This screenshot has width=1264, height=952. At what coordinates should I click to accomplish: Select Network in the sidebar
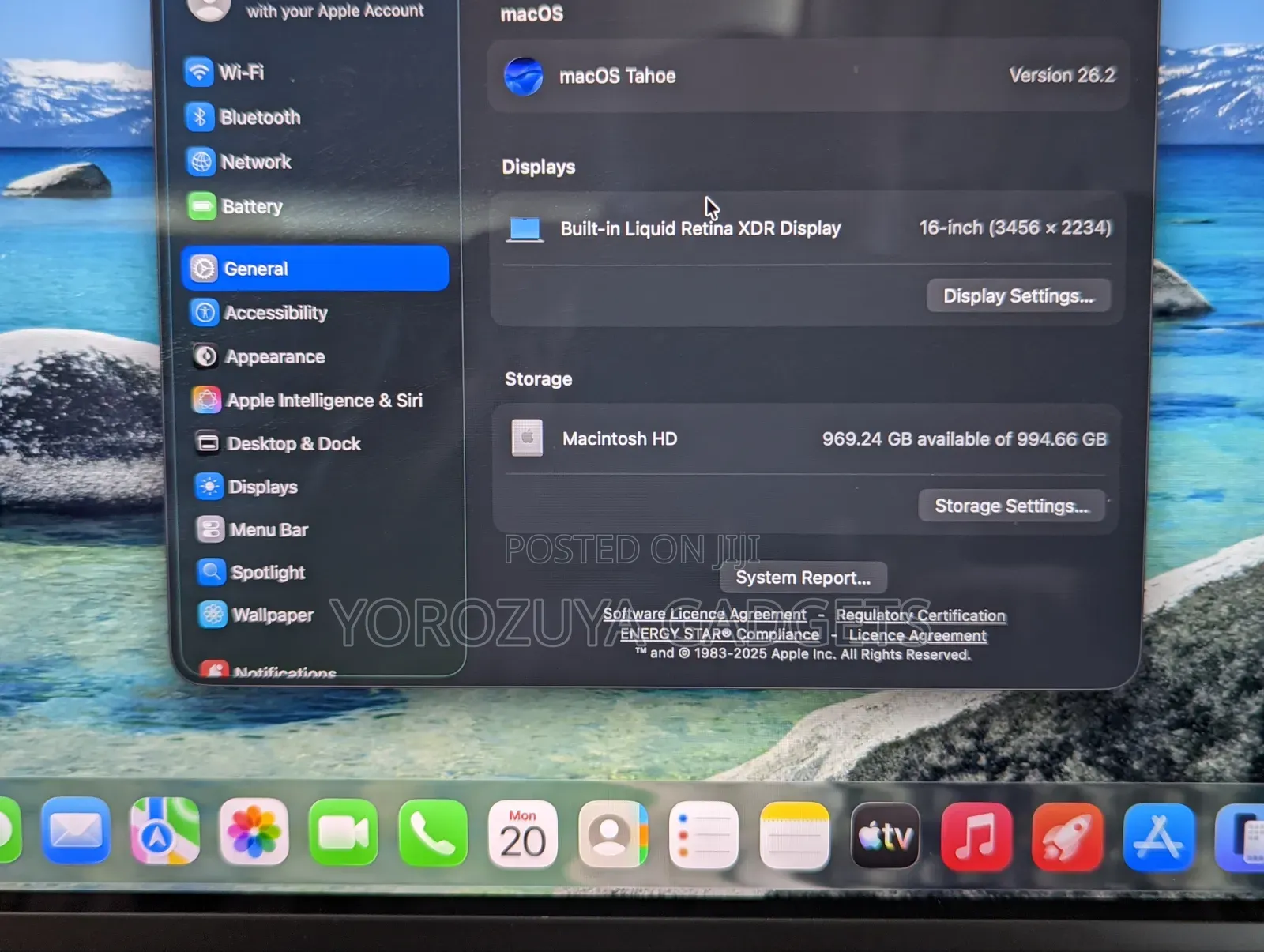[239, 162]
